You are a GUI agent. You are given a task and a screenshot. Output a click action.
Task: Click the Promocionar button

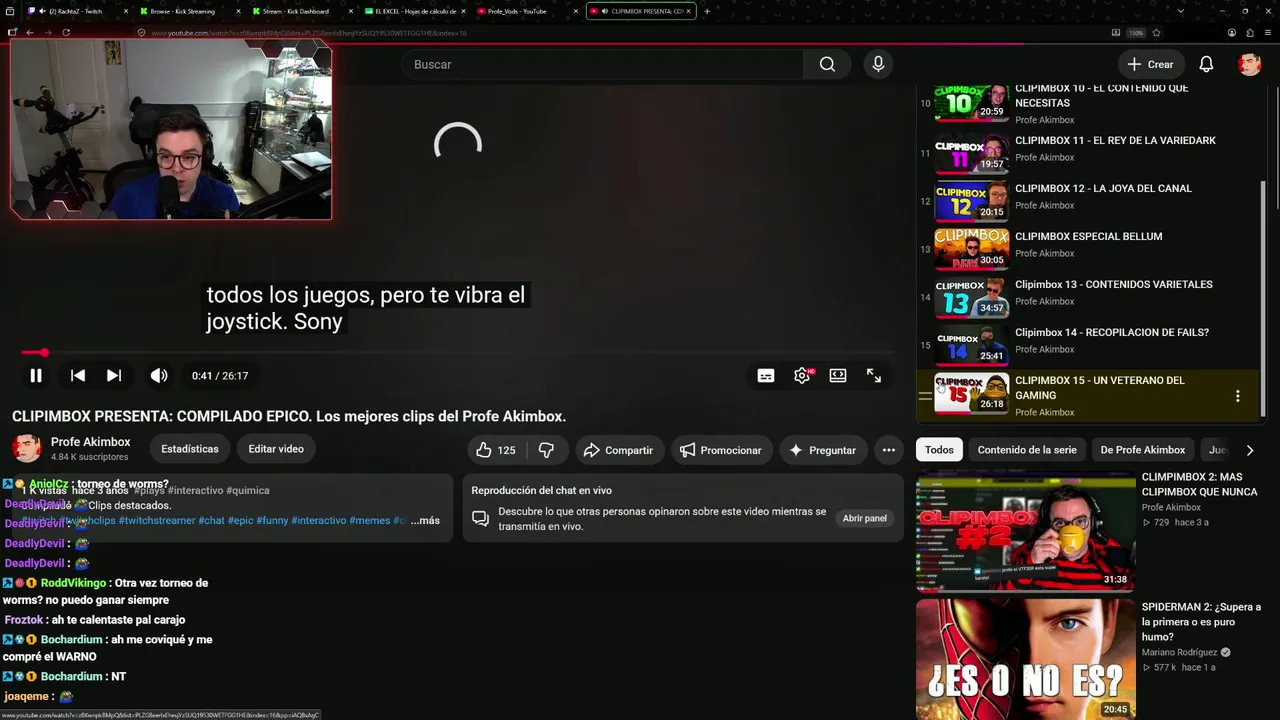[x=722, y=450]
